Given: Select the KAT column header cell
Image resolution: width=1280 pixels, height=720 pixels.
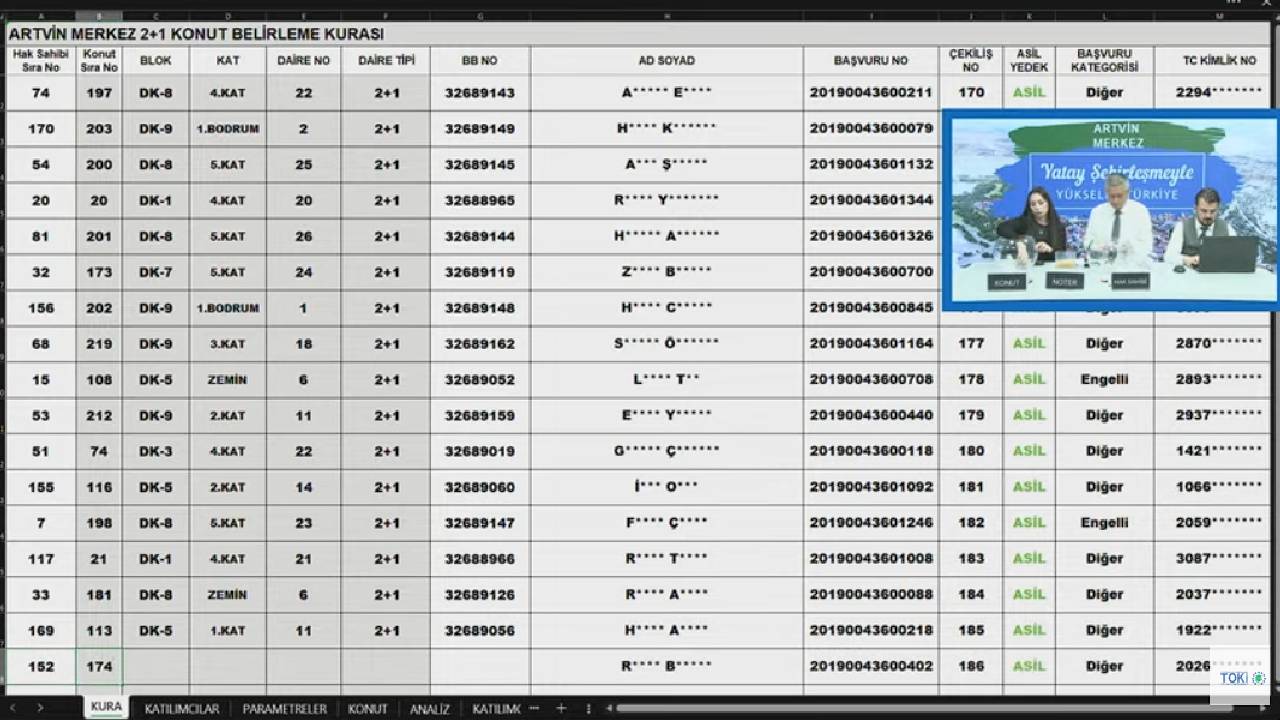Looking at the screenshot, I should coord(228,60).
